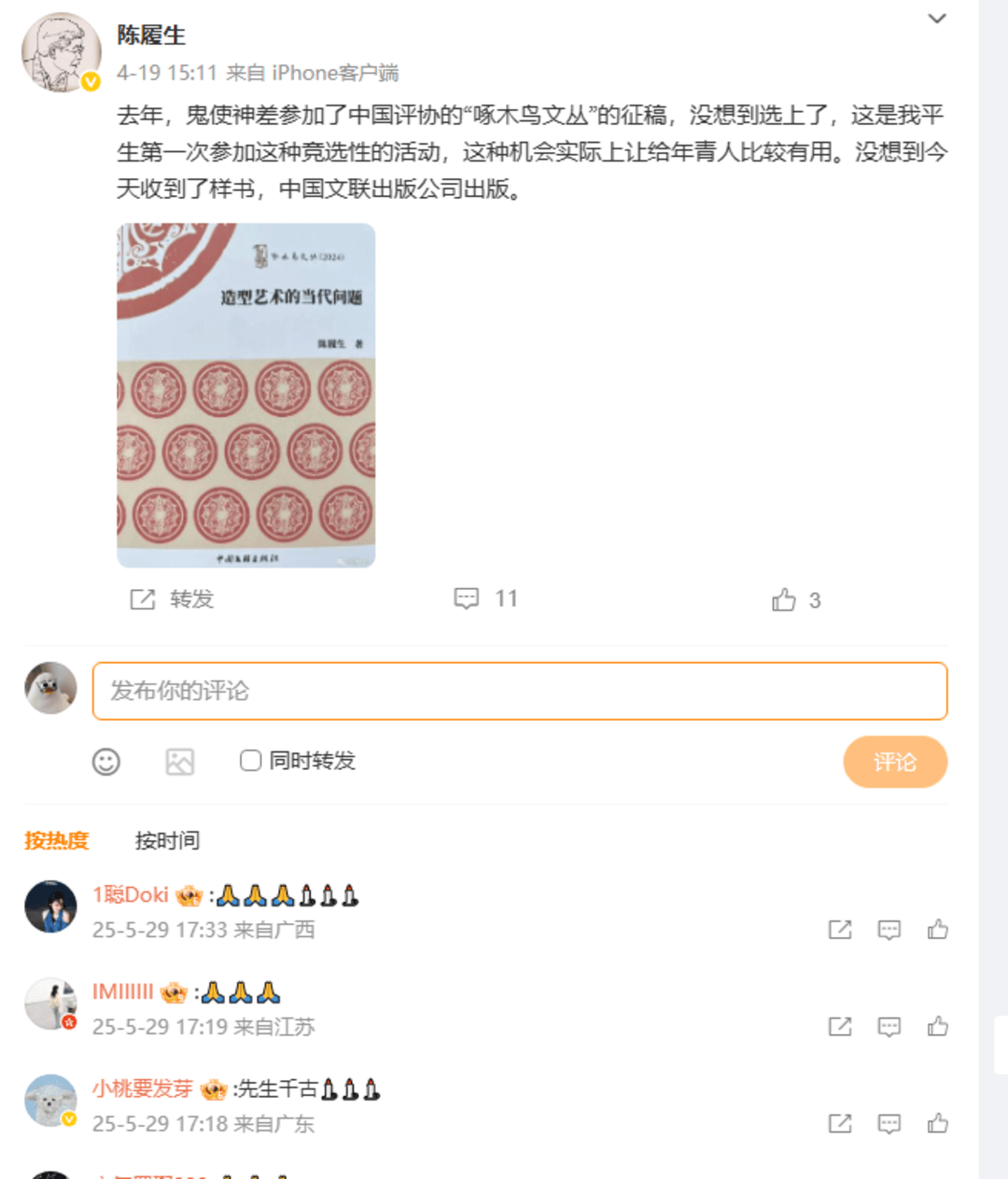
Task: Repost 小桃要发芽's comment via the share icon
Action: click(x=840, y=1123)
